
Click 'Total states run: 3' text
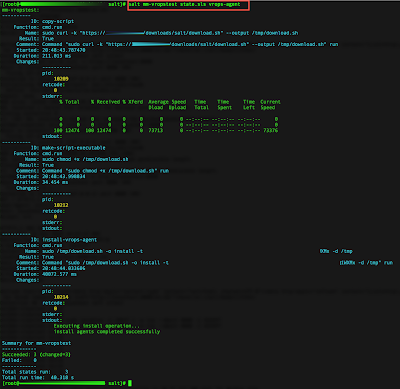(x=35, y=372)
